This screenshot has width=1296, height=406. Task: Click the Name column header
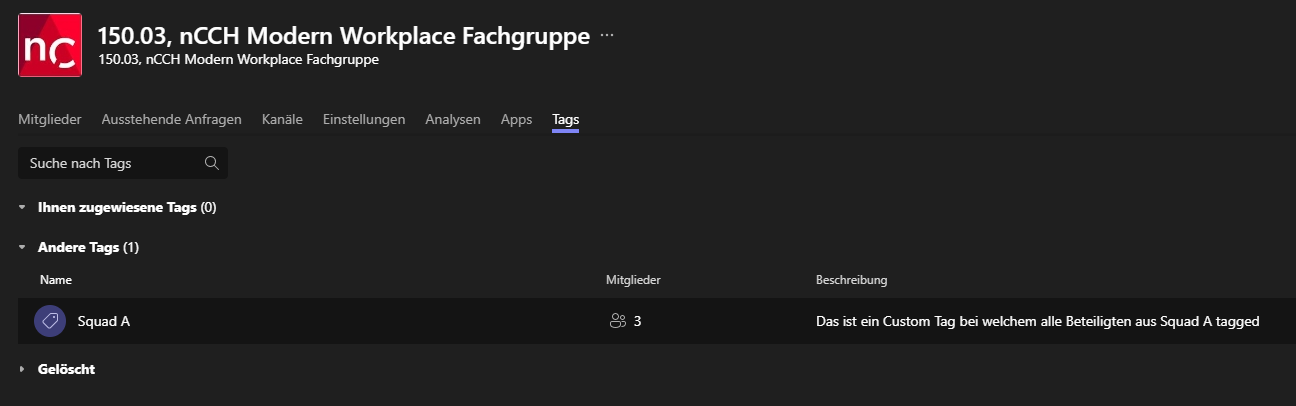(x=56, y=280)
